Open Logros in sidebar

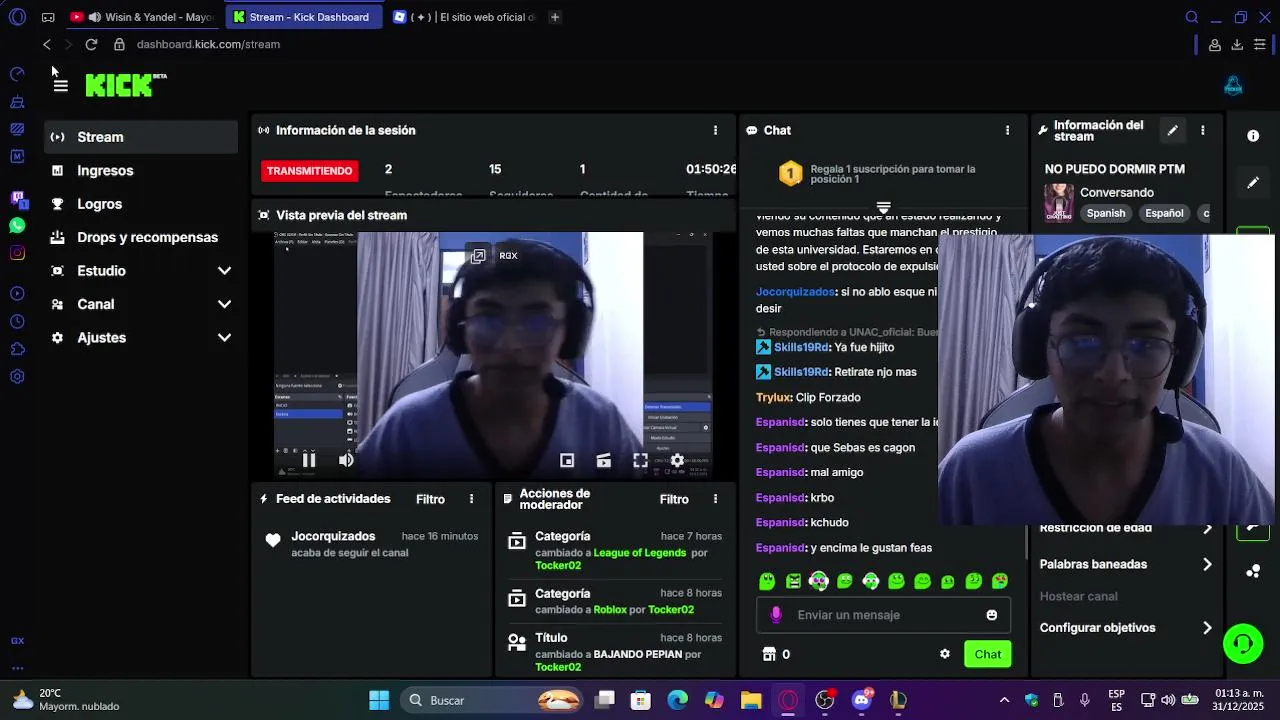(x=141, y=204)
